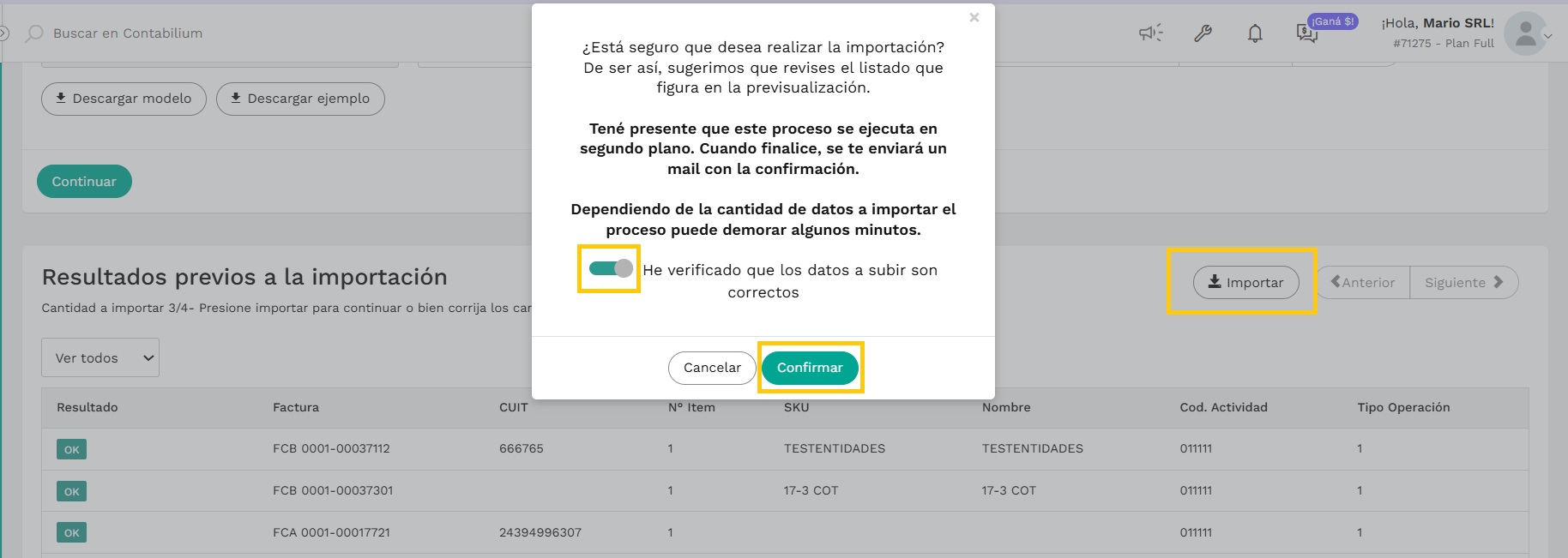Download the model file
The height and width of the screenshot is (558, 1568).
pyautogui.click(x=124, y=99)
